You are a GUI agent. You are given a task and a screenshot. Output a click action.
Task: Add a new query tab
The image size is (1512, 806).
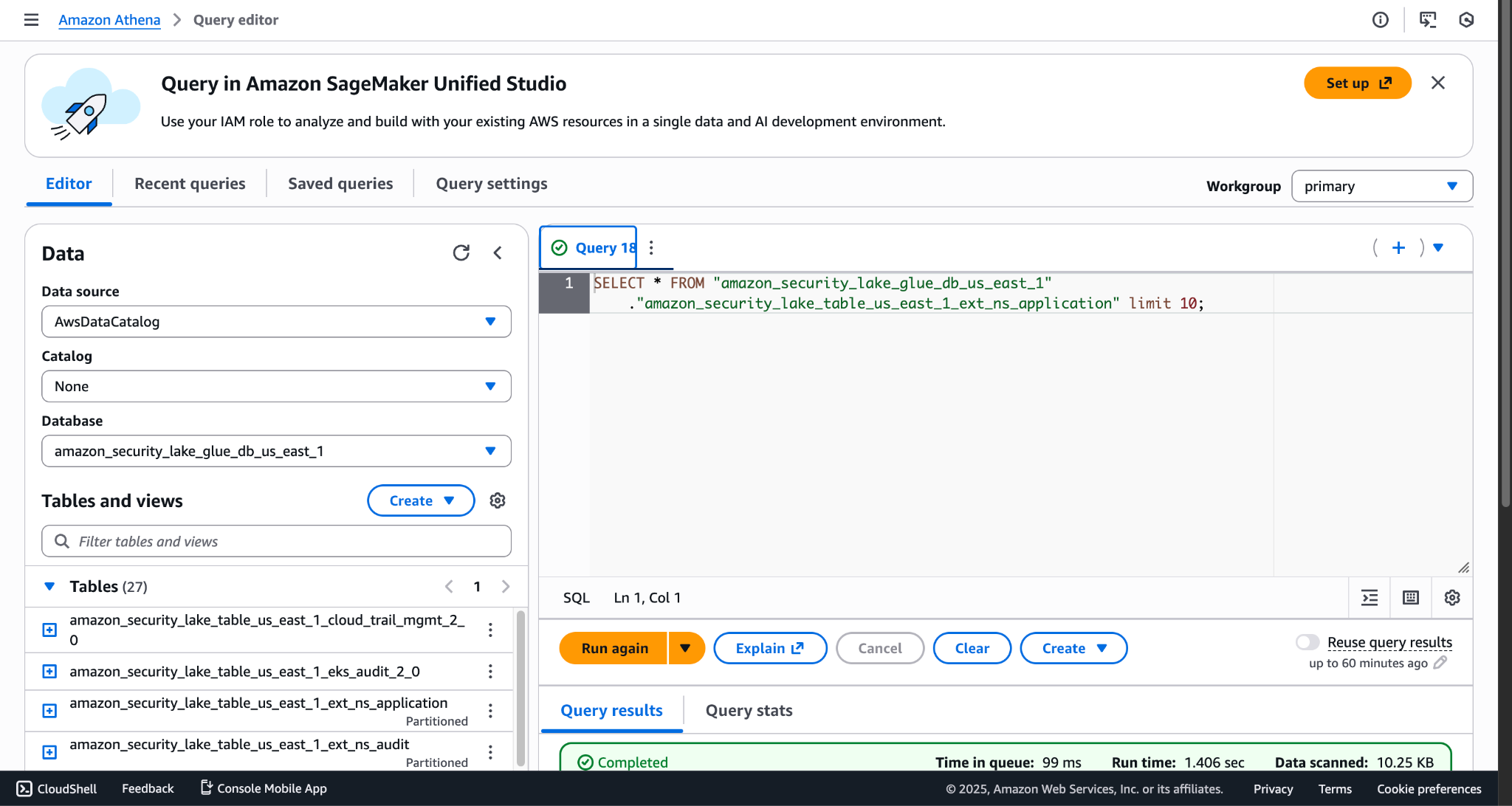pos(1398,248)
